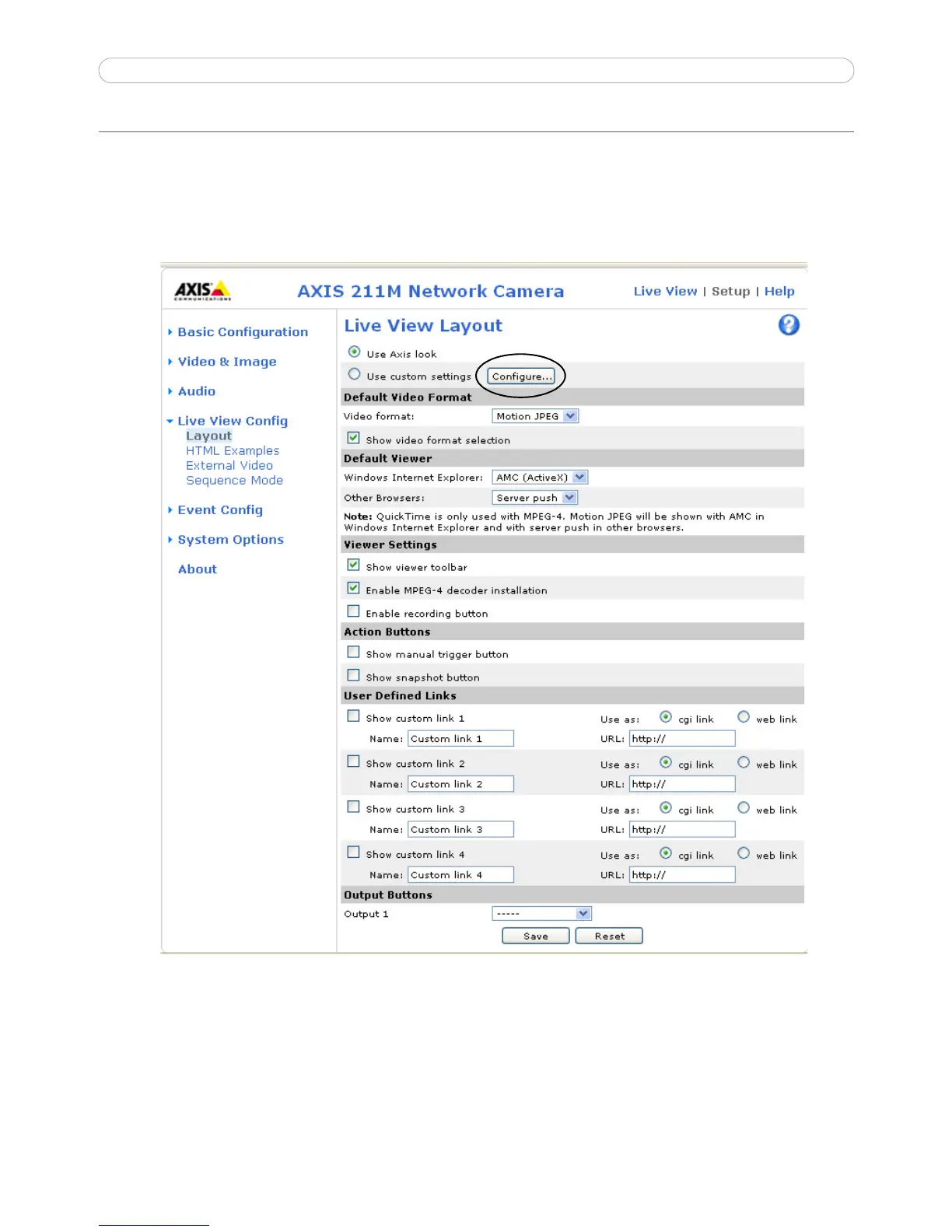Select cgi link for custom link 3
The height and width of the screenshot is (1232, 952).
point(666,808)
